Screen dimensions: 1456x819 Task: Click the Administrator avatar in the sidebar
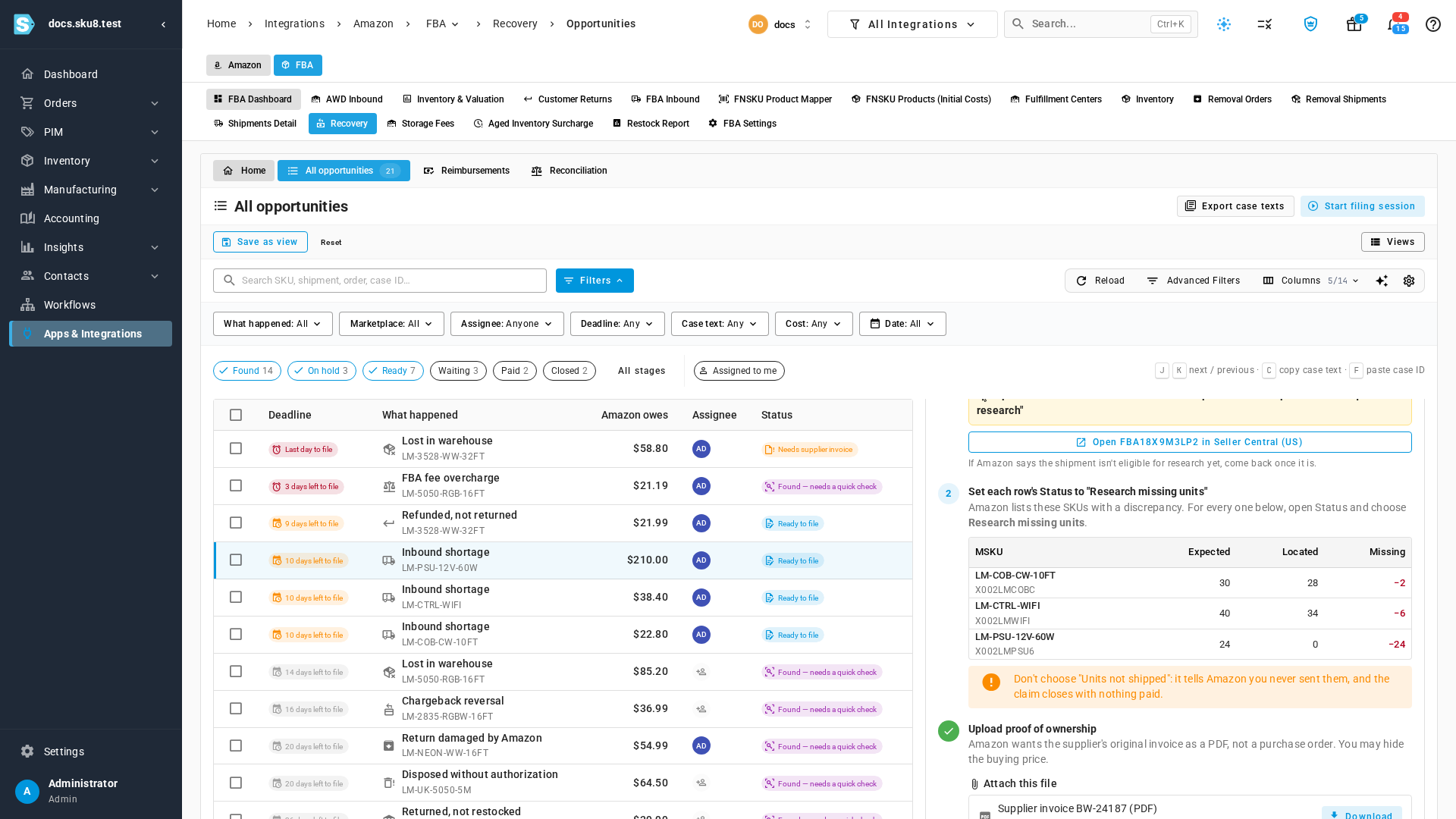tap(27, 792)
